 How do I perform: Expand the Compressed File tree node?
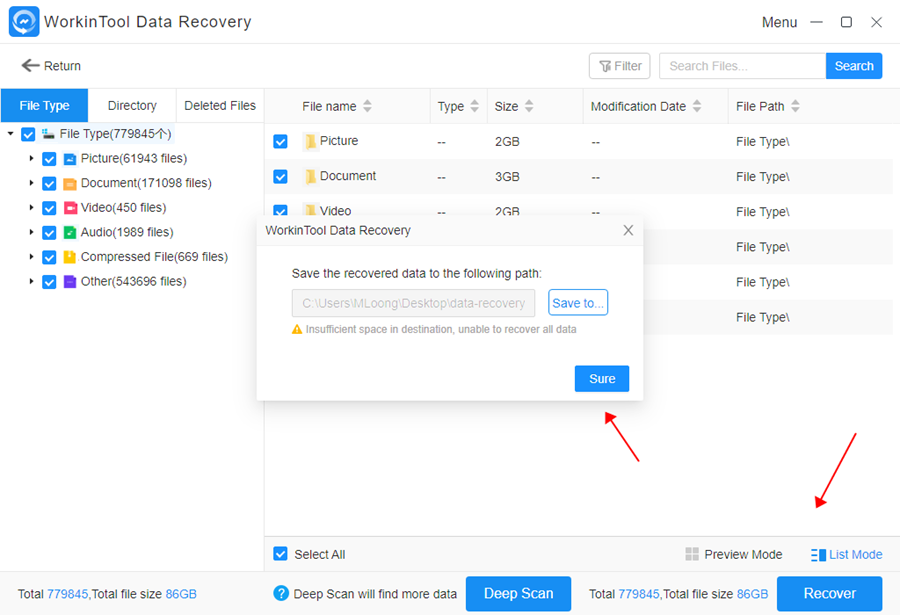tap(32, 257)
